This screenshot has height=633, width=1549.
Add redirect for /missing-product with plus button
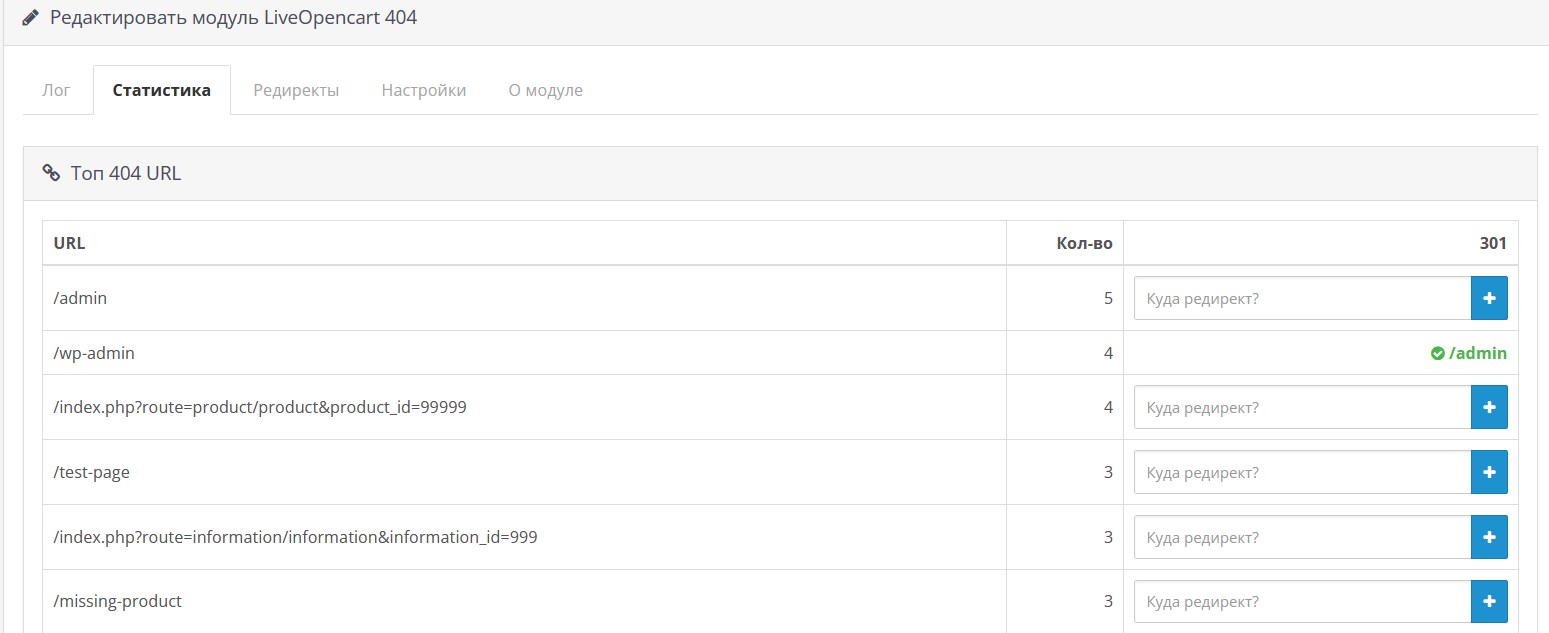pyautogui.click(x=1488, y=601)
